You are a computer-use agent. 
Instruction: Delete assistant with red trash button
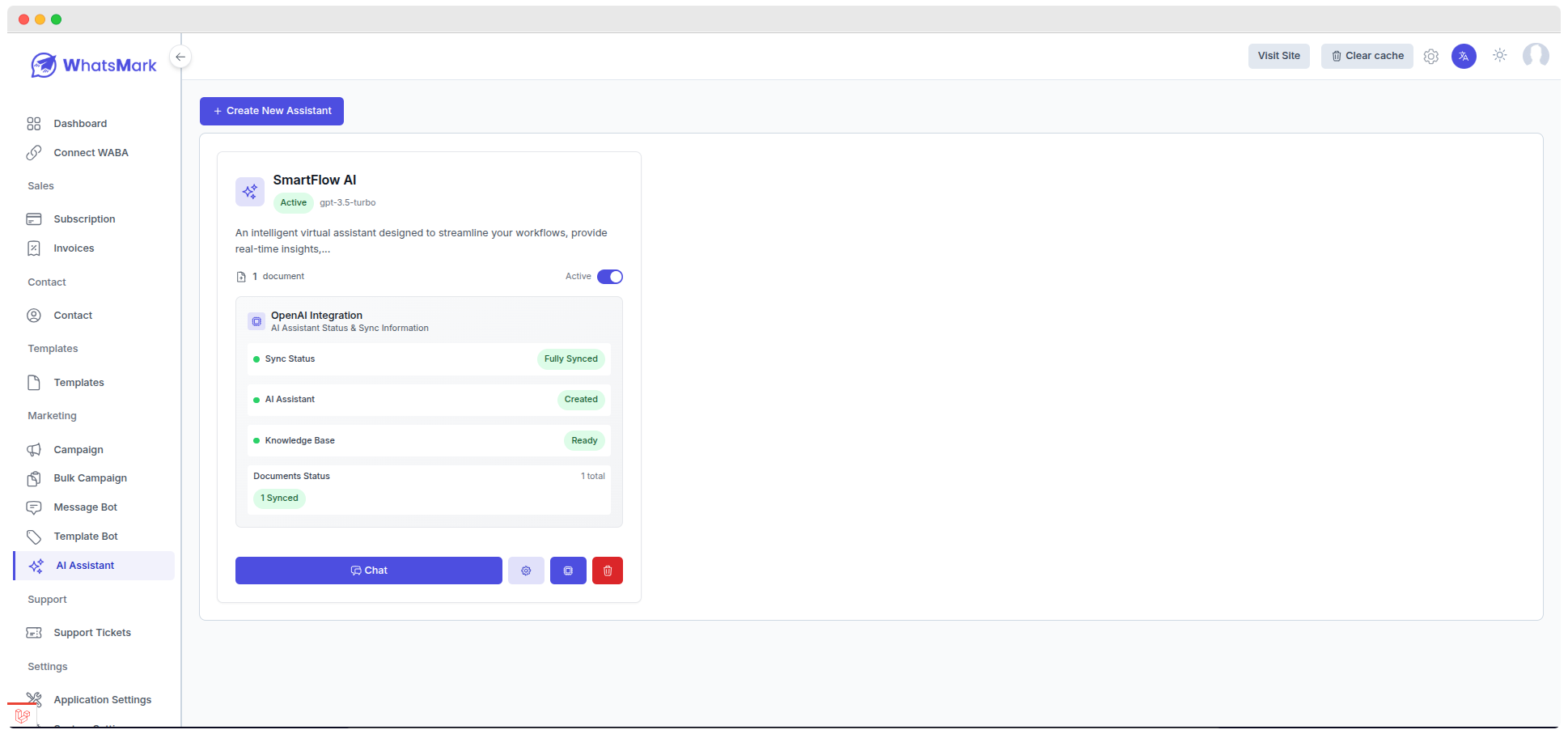[608, 571]
